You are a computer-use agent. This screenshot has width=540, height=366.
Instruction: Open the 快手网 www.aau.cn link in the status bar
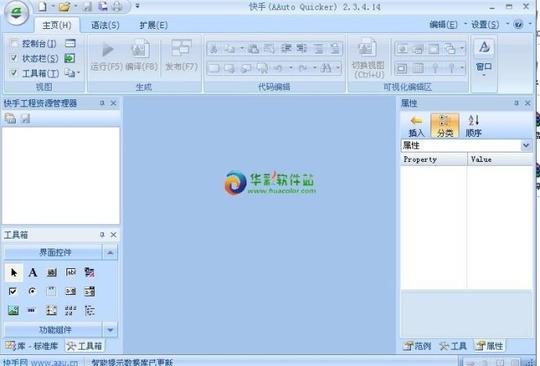41,362
